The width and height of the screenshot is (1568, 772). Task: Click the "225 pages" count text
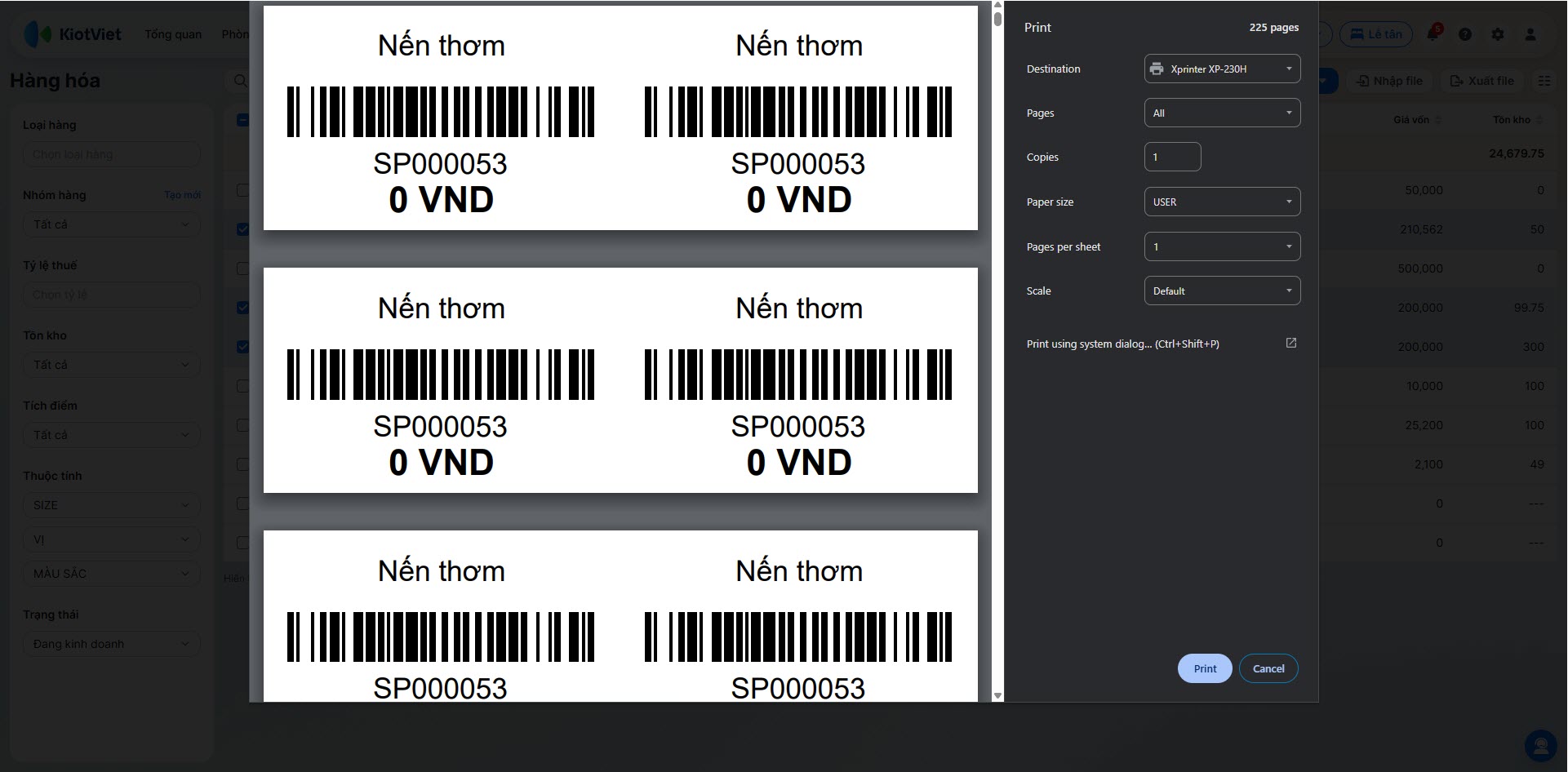[x=1273, y=28]
